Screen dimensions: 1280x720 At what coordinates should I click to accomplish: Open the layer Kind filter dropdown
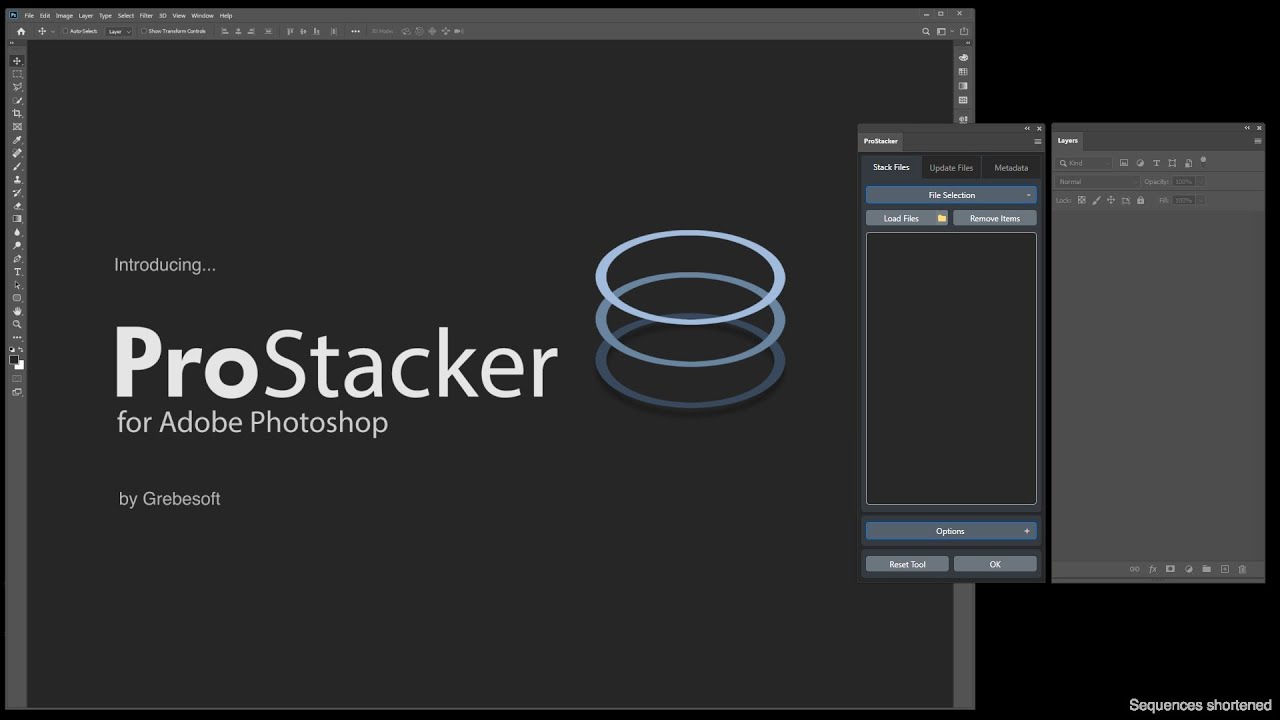coord(1084,163)
